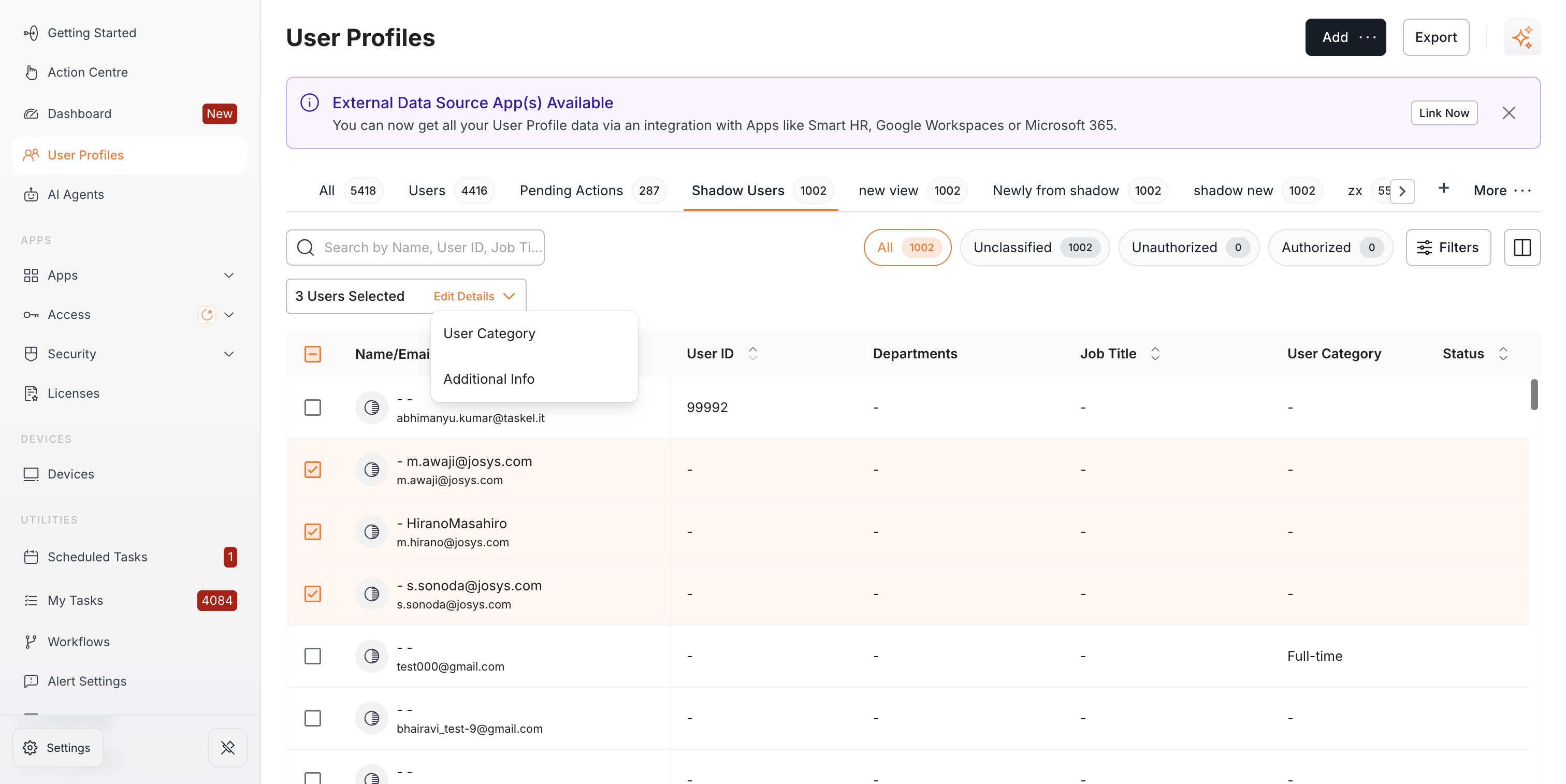
Task: Collapse the Edit Details dropdown
Action: pos(474,296)
